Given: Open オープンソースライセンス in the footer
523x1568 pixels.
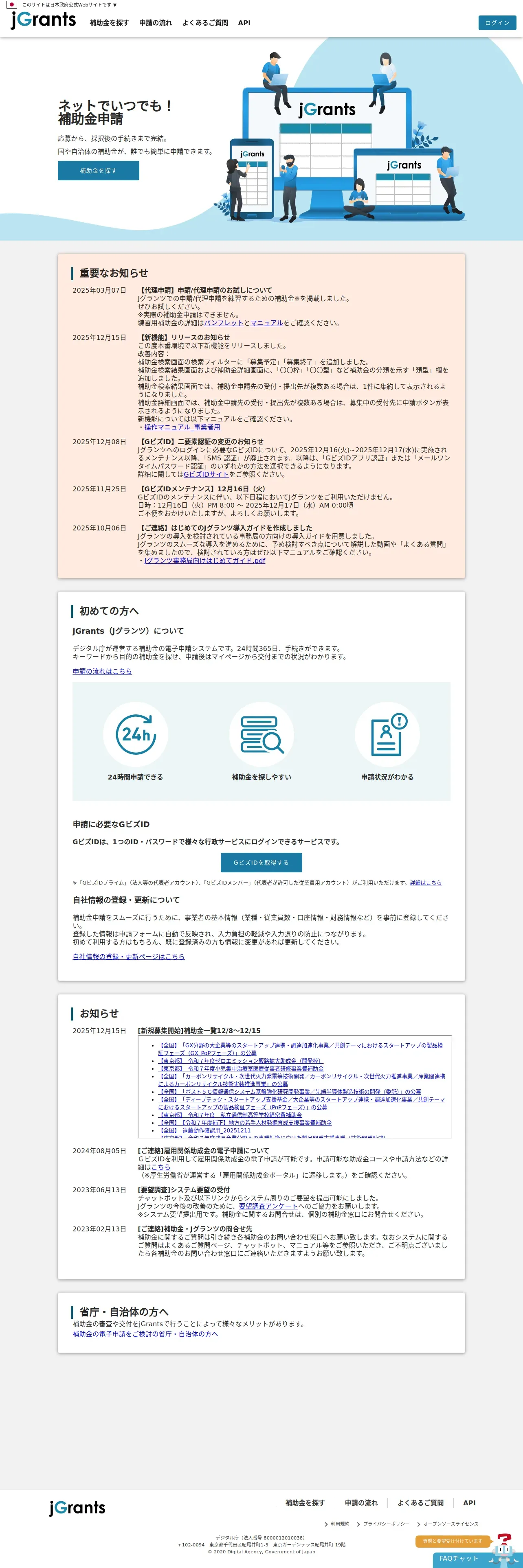Looking at the screenshot, I should 450,1524.
